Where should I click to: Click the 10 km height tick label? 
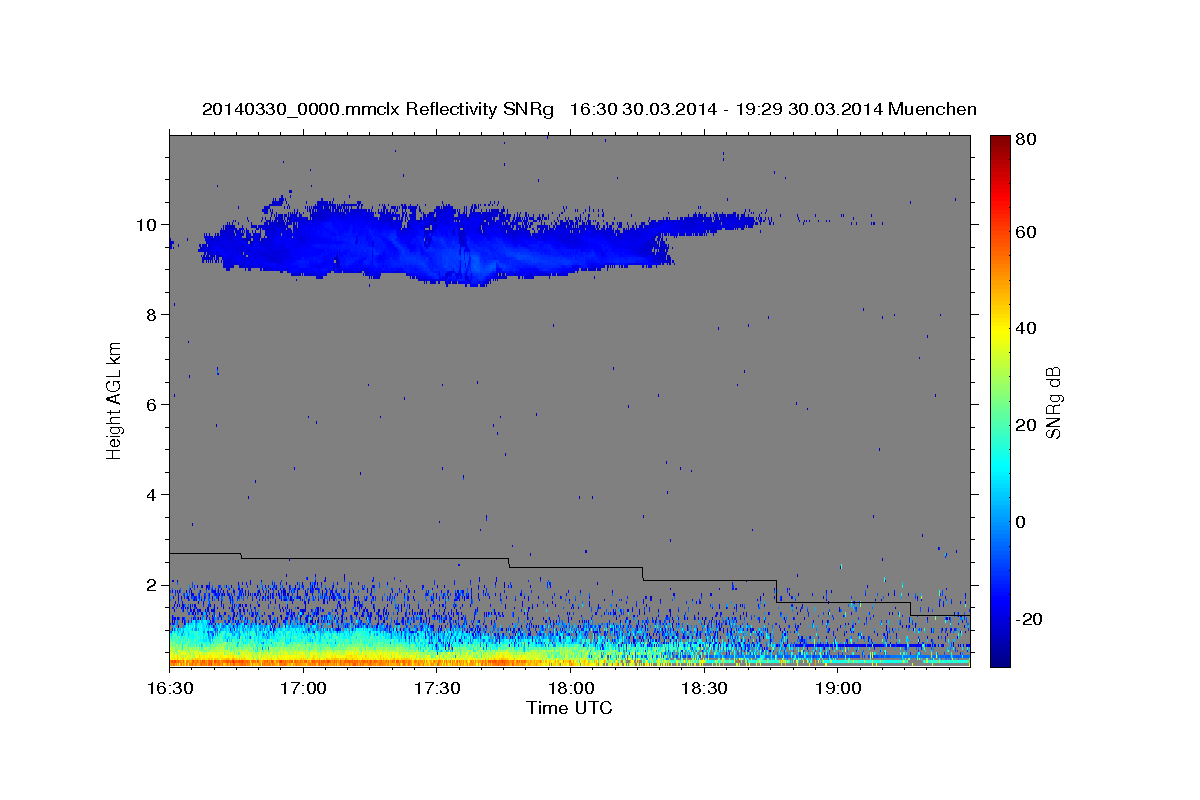point(149,224)
